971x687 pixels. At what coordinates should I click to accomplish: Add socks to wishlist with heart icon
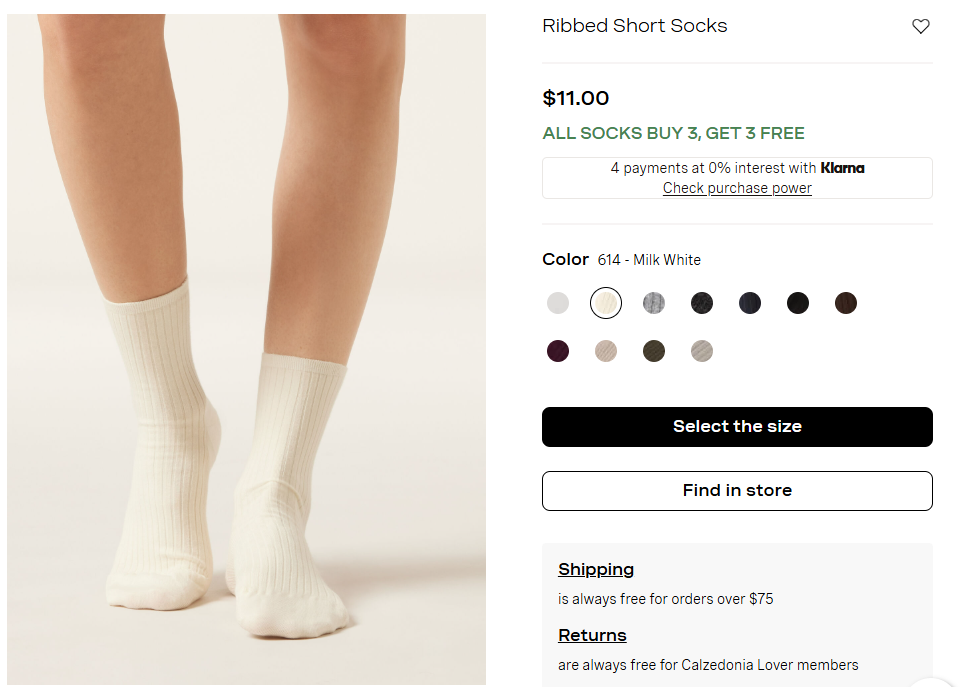[921, 27]
